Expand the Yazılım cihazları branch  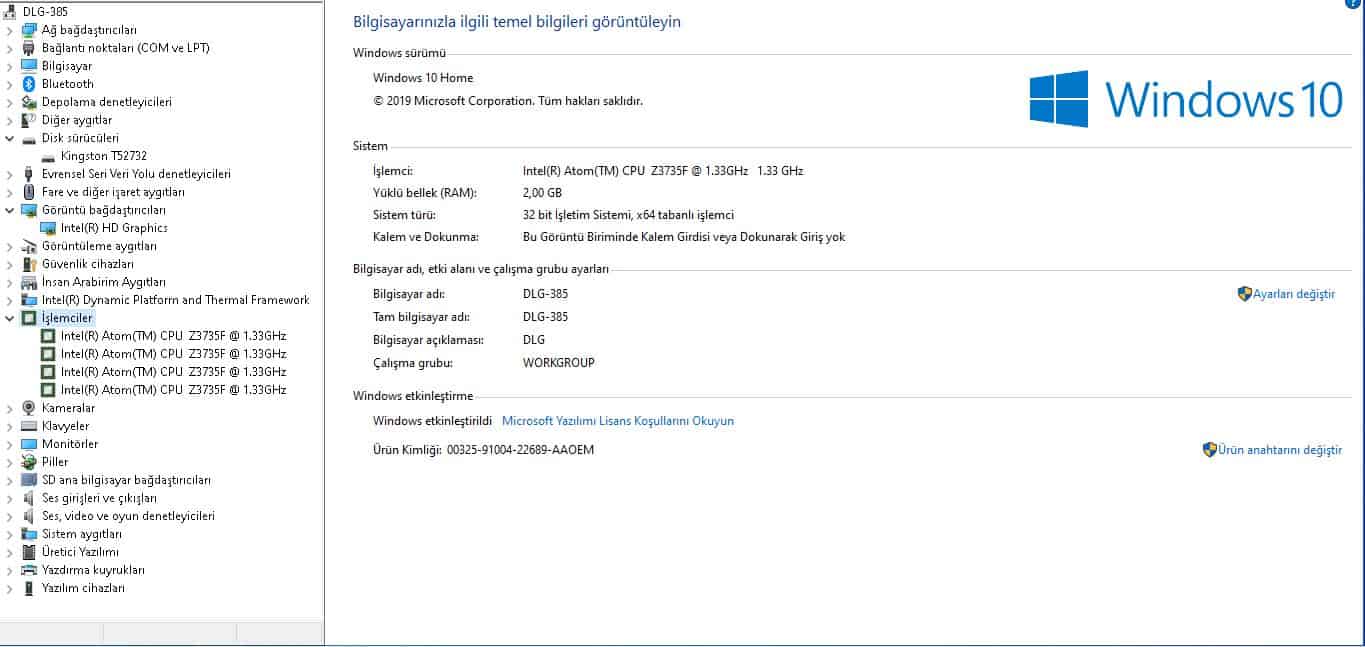[x=9, y=588]
